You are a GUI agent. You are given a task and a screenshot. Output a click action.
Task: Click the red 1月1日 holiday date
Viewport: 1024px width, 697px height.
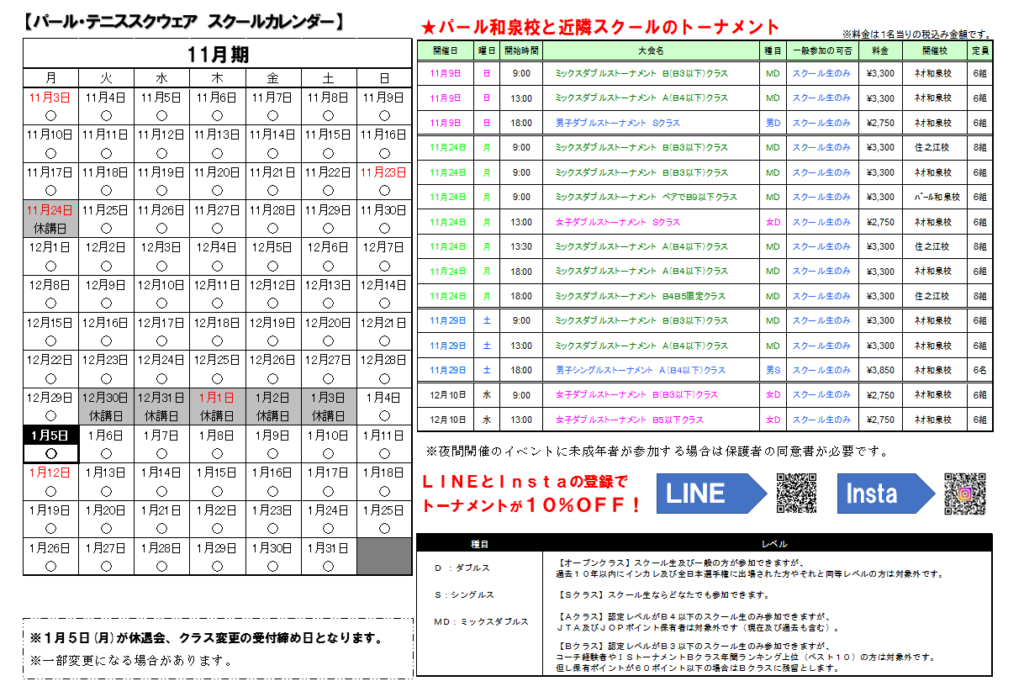[x=217, y=397]
